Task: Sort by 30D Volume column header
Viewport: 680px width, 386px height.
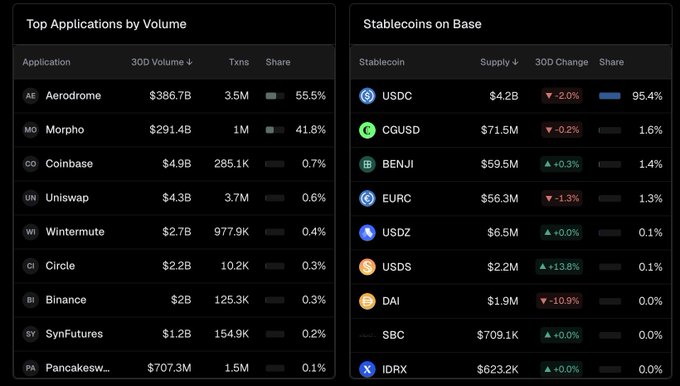Action: pos(162,62)
